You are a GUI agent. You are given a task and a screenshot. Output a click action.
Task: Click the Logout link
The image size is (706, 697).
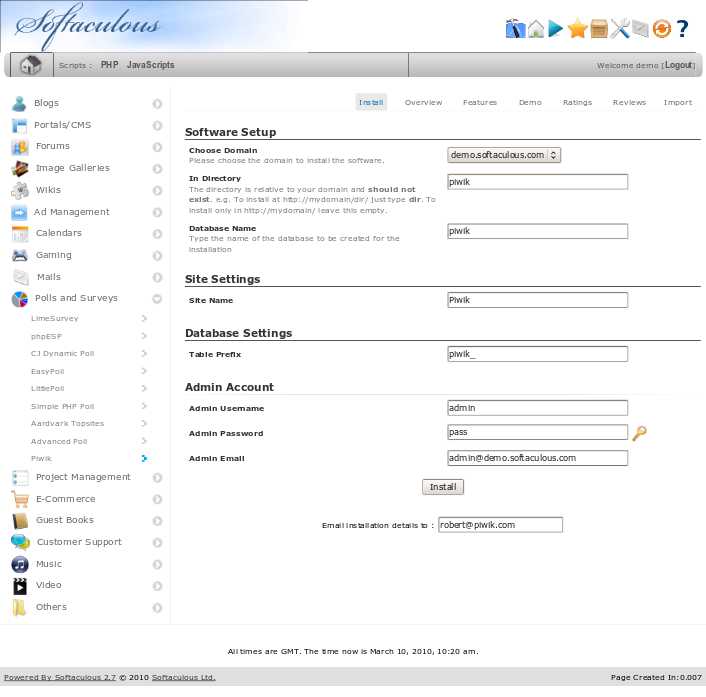679,65
